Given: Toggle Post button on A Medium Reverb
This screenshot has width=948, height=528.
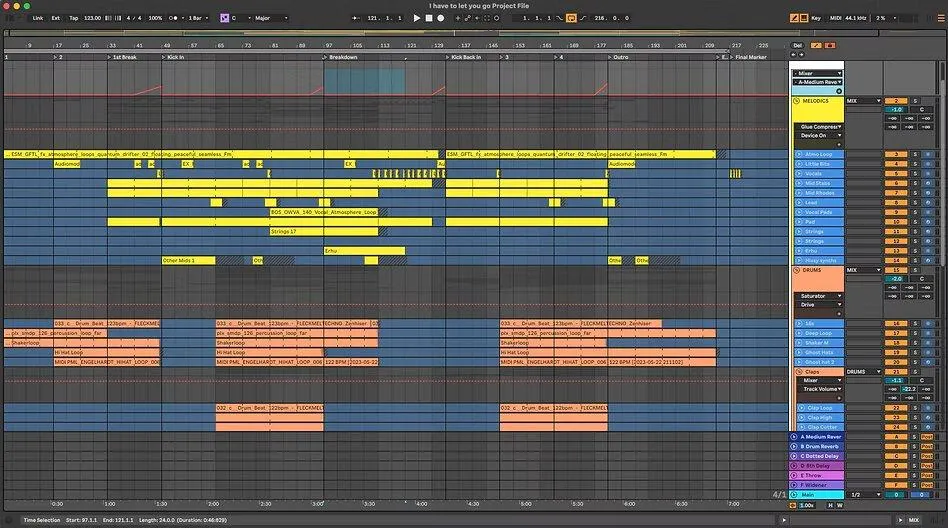Looking at the screenshot, I should click(927, 437).
